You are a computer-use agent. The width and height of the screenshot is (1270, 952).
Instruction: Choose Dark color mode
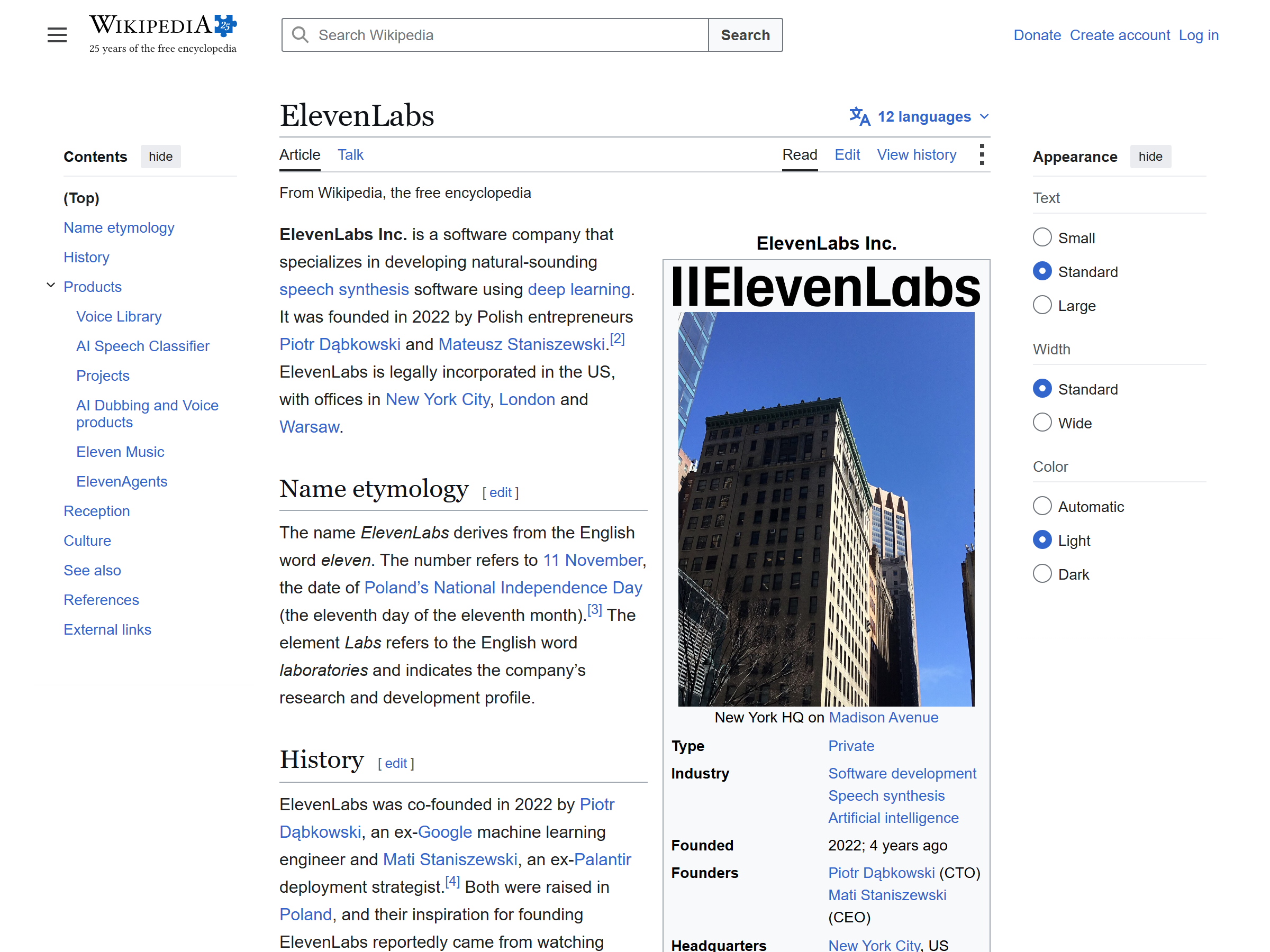tap(1042, 574)
